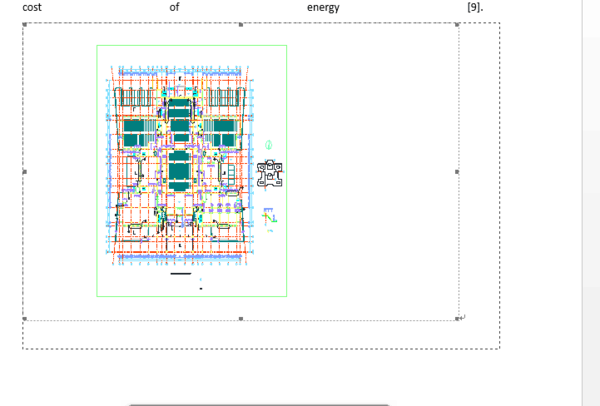The width and height of the screenshot is (600, 406).
Task: Click the word "cost" in the text line
Action: point(32,7)
